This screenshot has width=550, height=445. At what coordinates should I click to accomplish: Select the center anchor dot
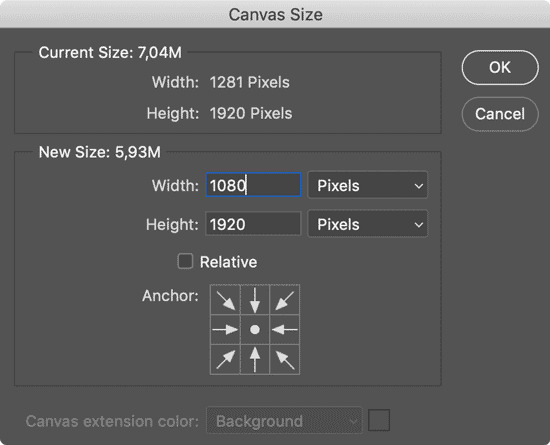click(255, 330)
